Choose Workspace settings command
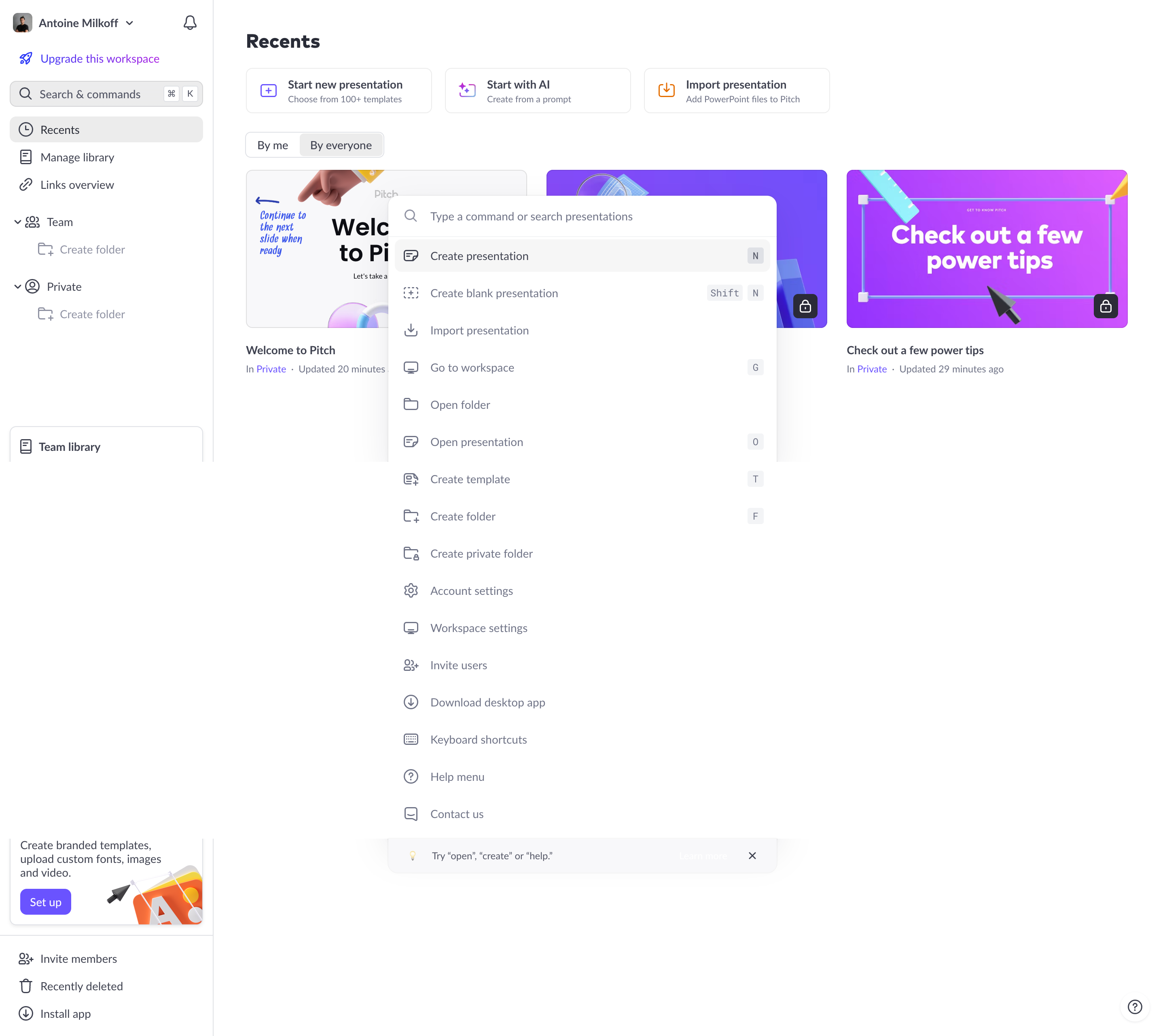 [582, 628]
